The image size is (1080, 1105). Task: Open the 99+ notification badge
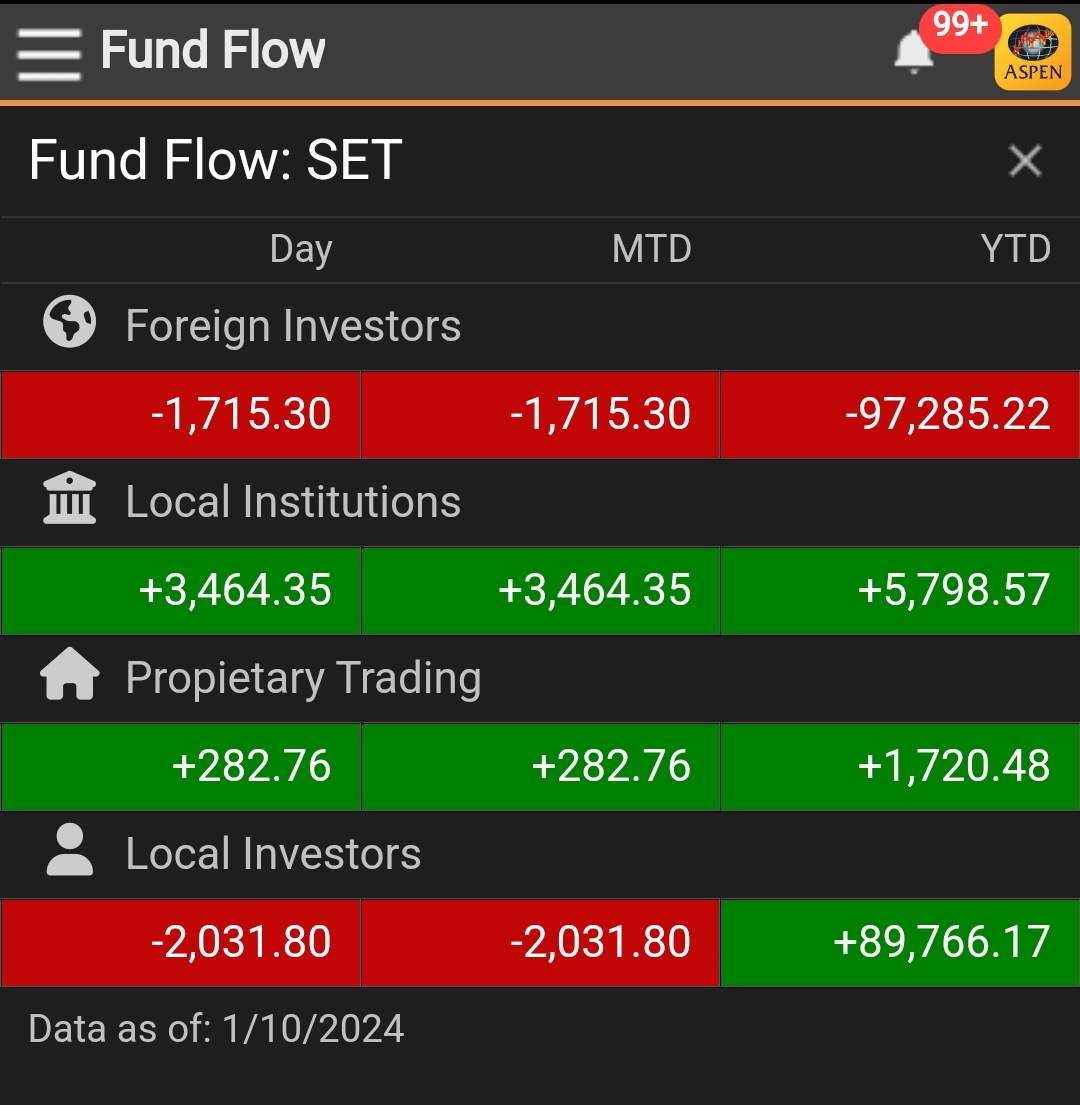[960, 28]
